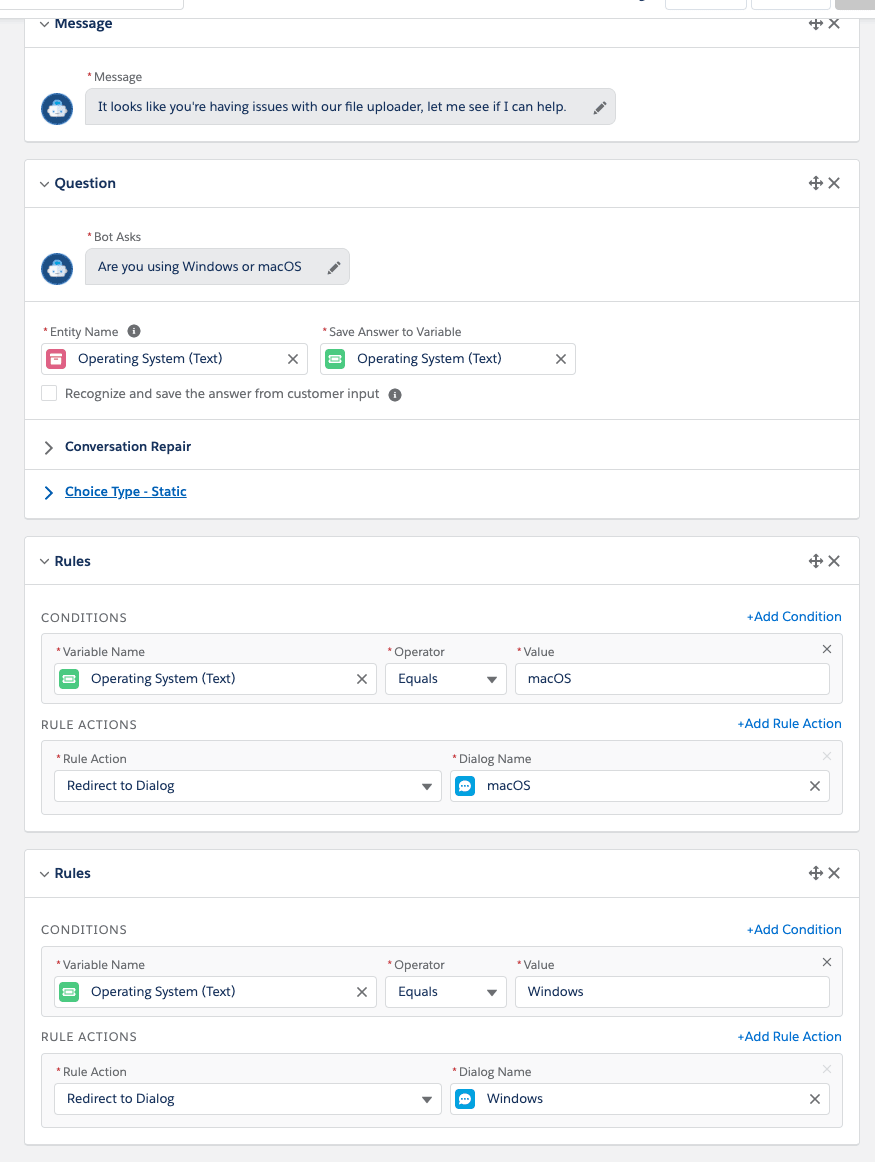
Task: Collapse the Question section chevron
Action: (x=44, y=184)
